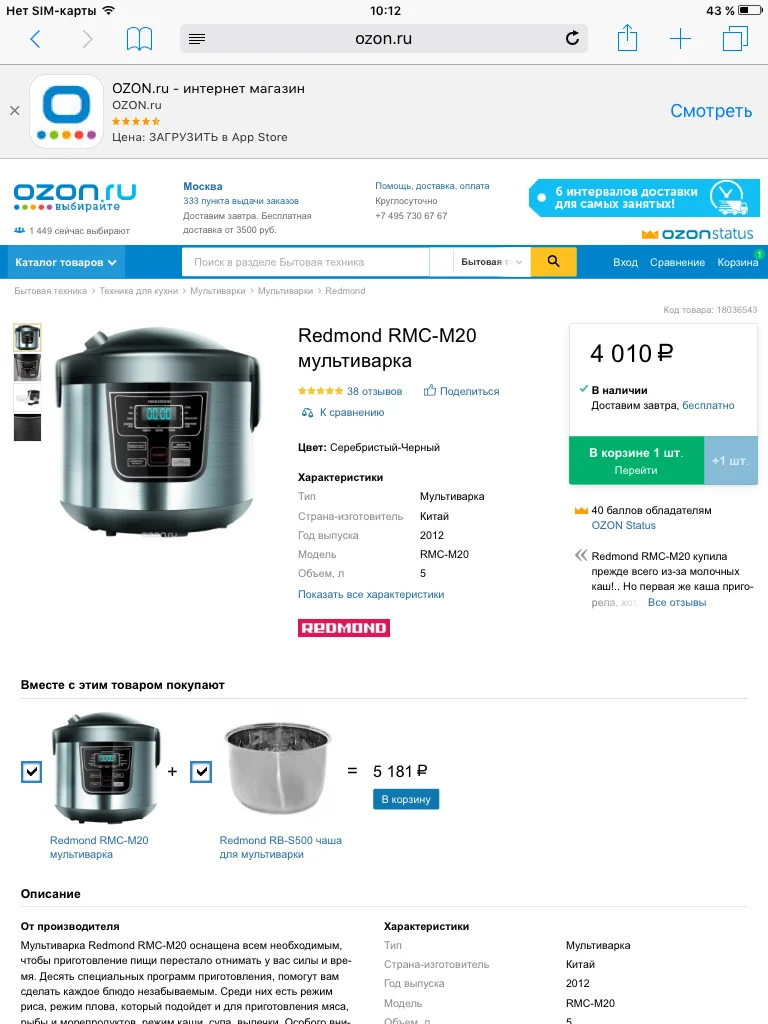Open Корзина in the top menu
Image resolution: width=768 pixels, height=1024 pixels.
(x=737, y=262)
